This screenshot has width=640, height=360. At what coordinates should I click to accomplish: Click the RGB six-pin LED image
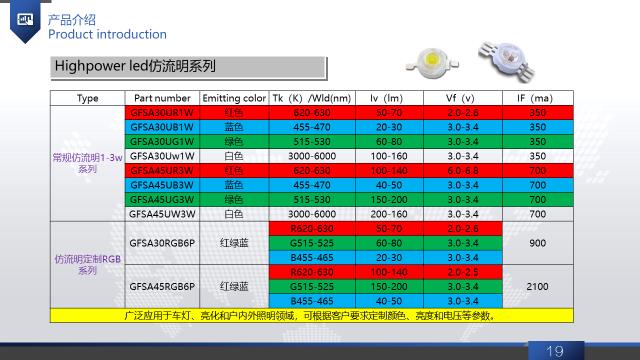(x=506, y=60)
